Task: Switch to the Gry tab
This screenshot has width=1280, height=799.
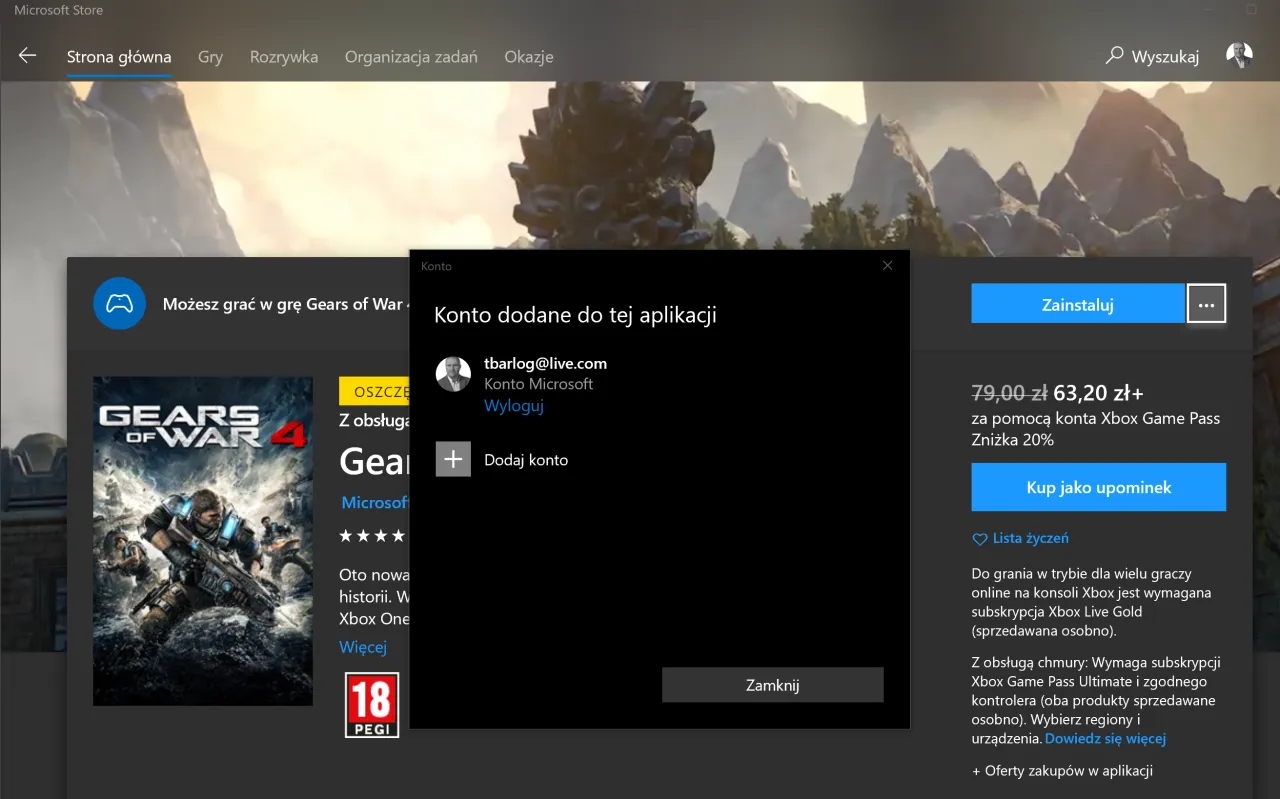Action: pos(210,57)
